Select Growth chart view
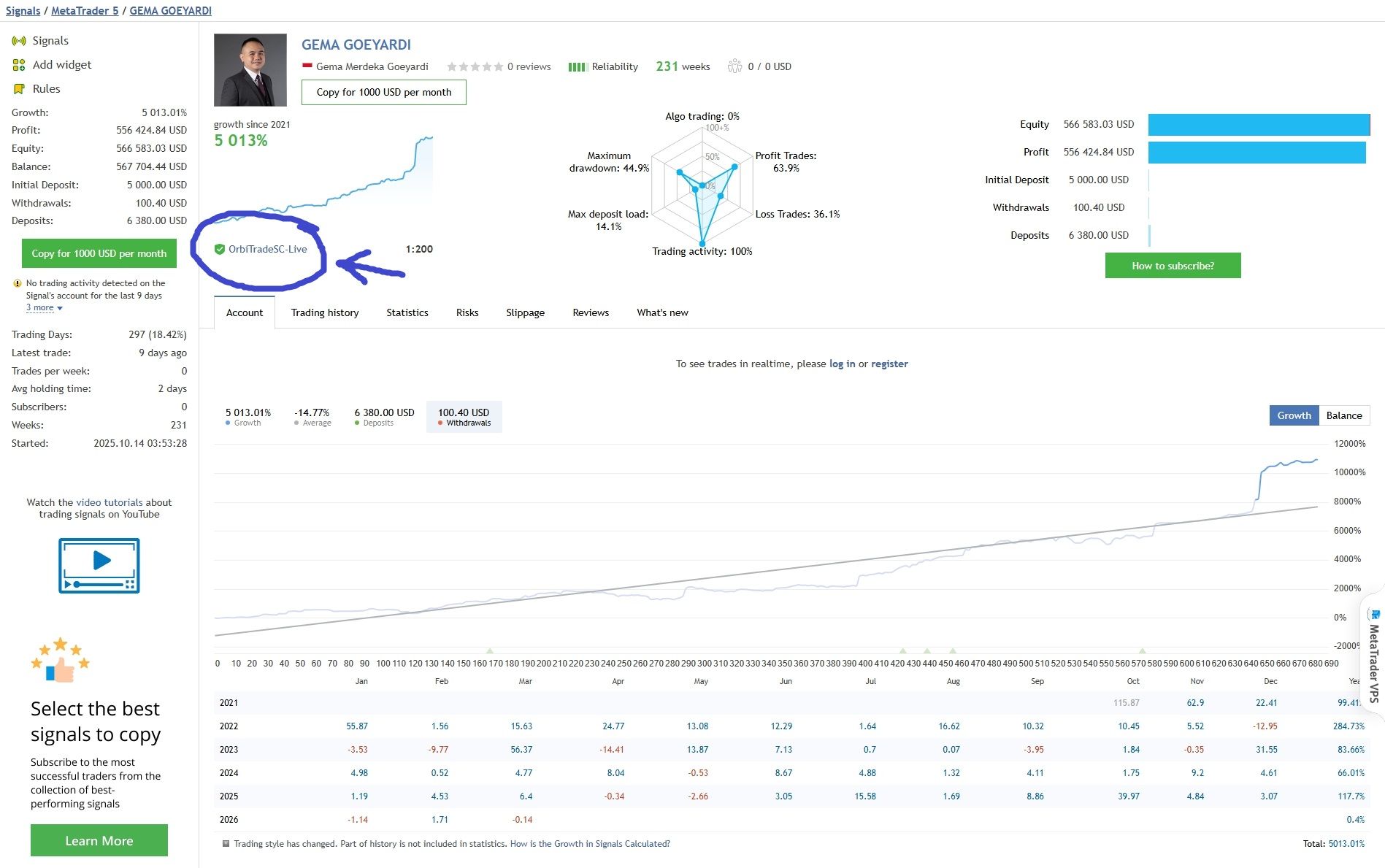1385x868 pixels. [x=1294, y=415]
